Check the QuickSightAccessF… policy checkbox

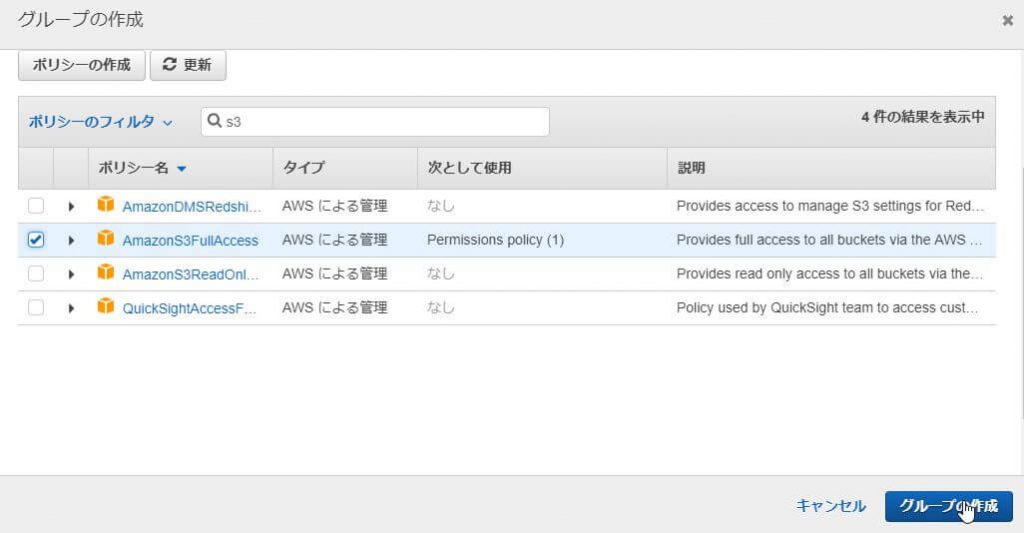(36, 308)
